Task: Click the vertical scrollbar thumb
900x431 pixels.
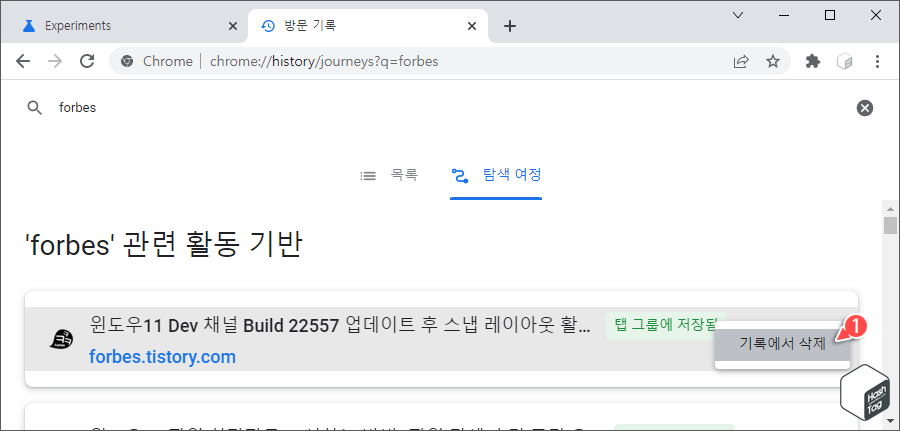Action: click(890, 226)
